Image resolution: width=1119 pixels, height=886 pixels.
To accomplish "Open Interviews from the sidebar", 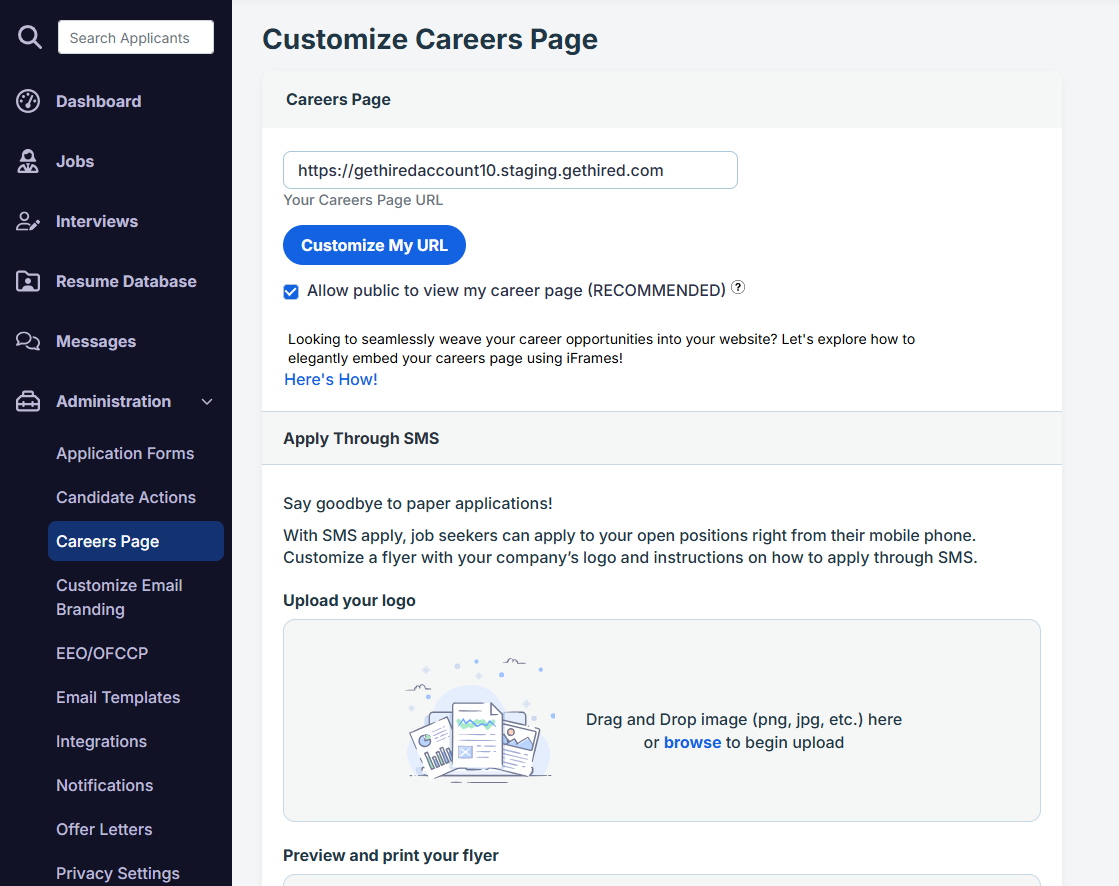I will 97,221.
